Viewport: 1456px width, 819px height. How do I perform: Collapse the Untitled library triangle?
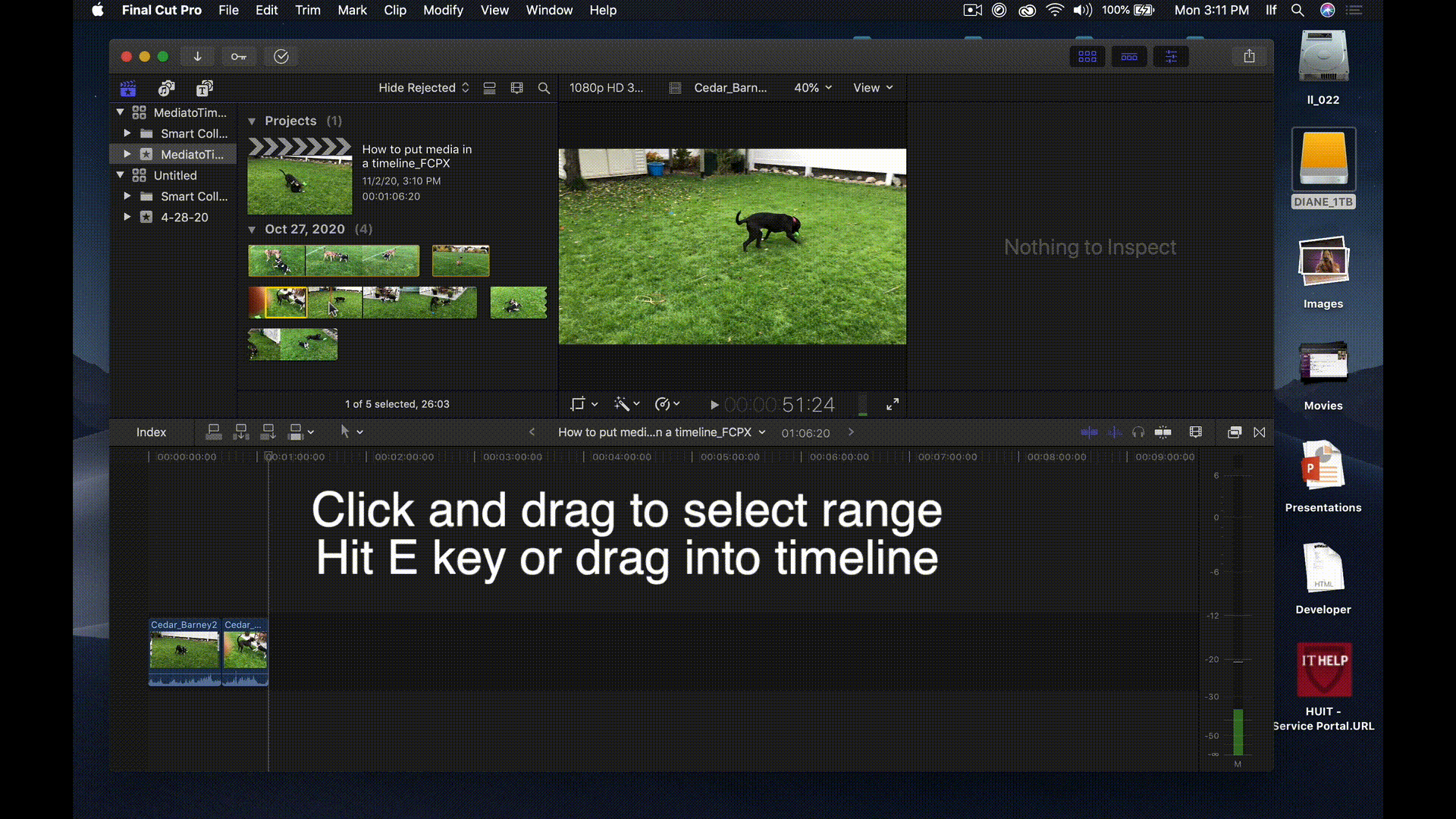pos(120,175)
